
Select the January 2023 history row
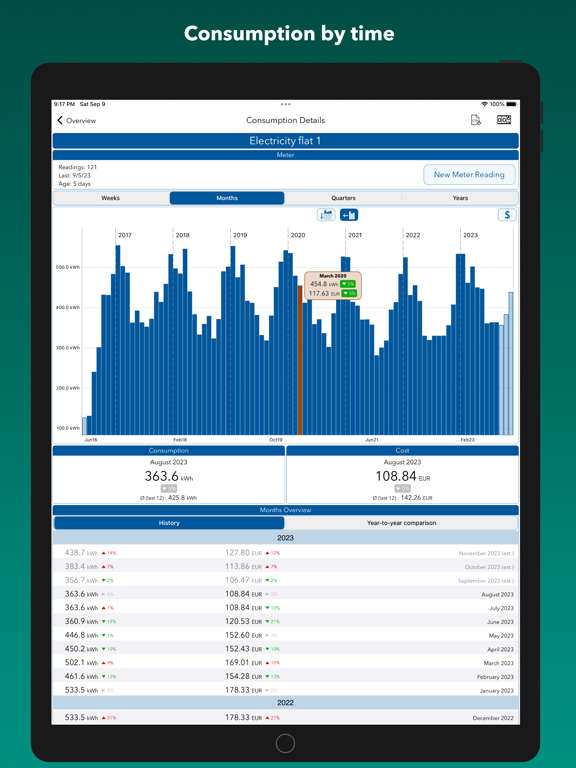click(286, 690)
